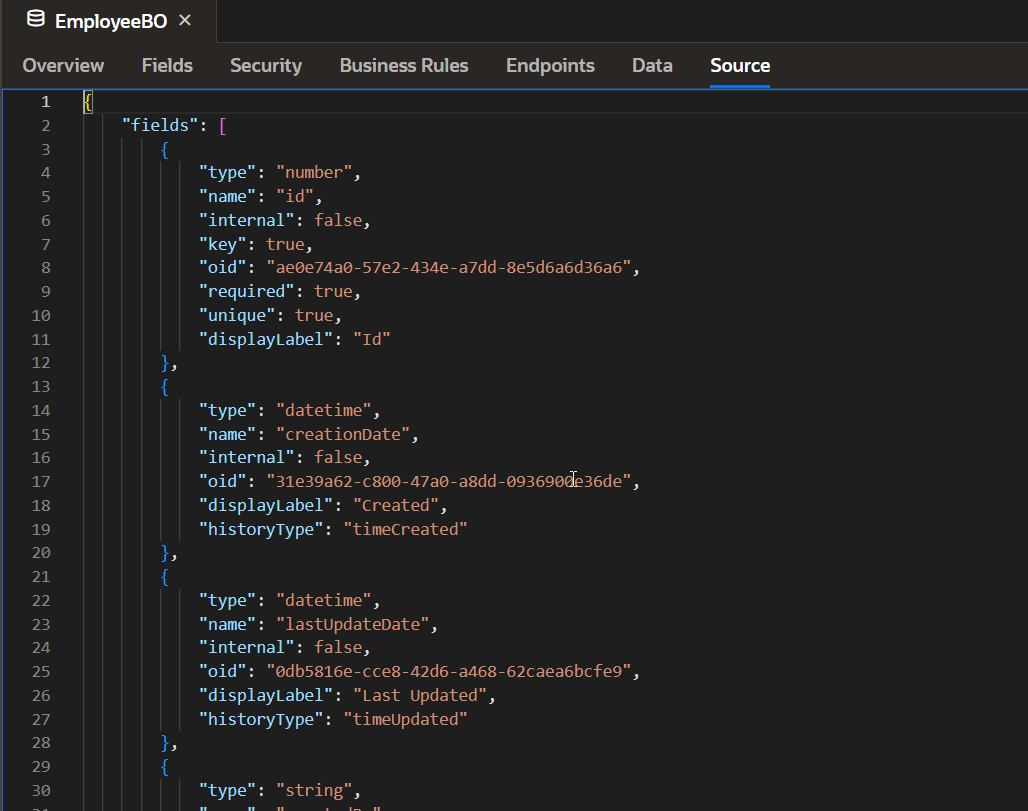
Task: Click line number 13 in the gutter
Action: click(41, 386)
